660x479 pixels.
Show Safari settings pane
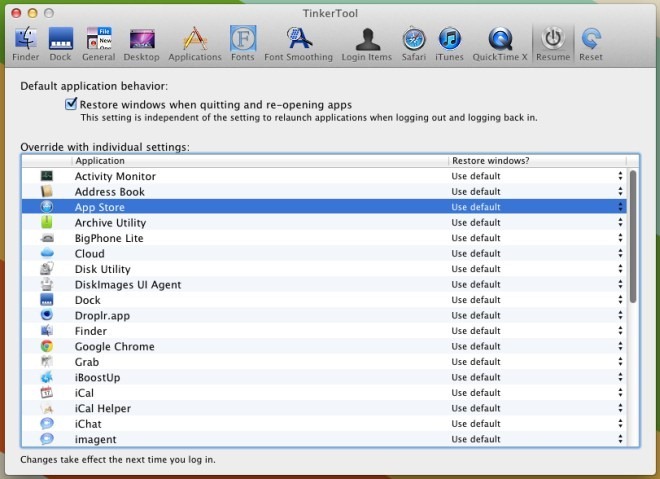[x=414, y=44]
